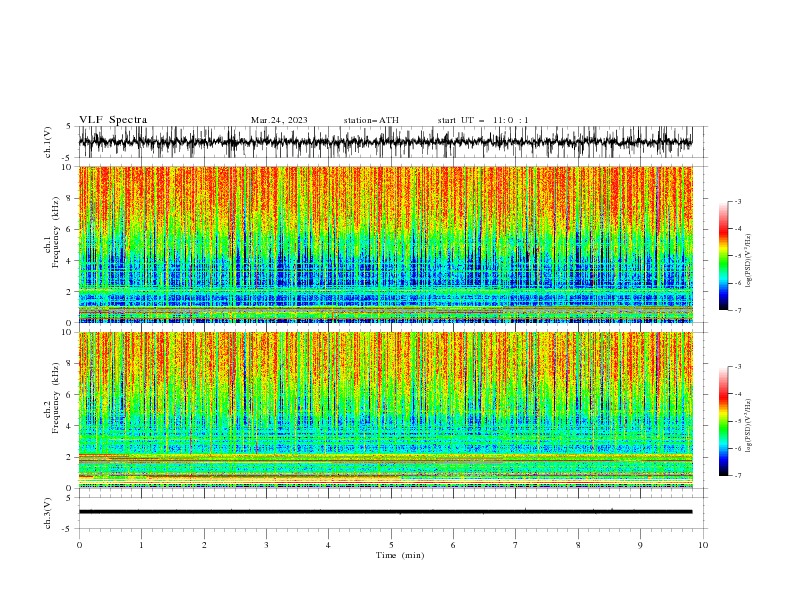Click the time axis tick label '10'
The height and width of the screenshot is (612, 792).
[x=703, y=545]
